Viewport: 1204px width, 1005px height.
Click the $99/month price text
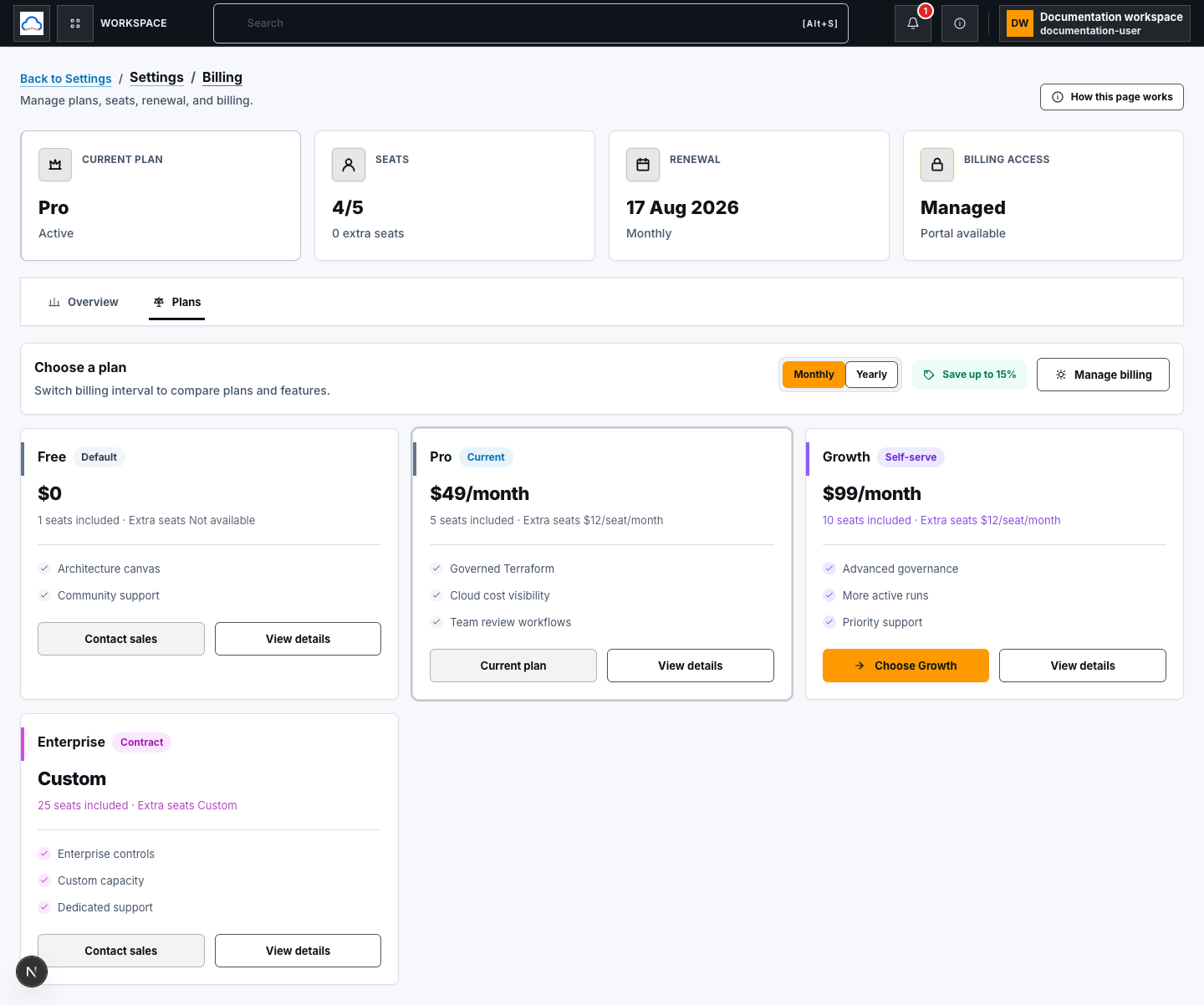(872, 493)
